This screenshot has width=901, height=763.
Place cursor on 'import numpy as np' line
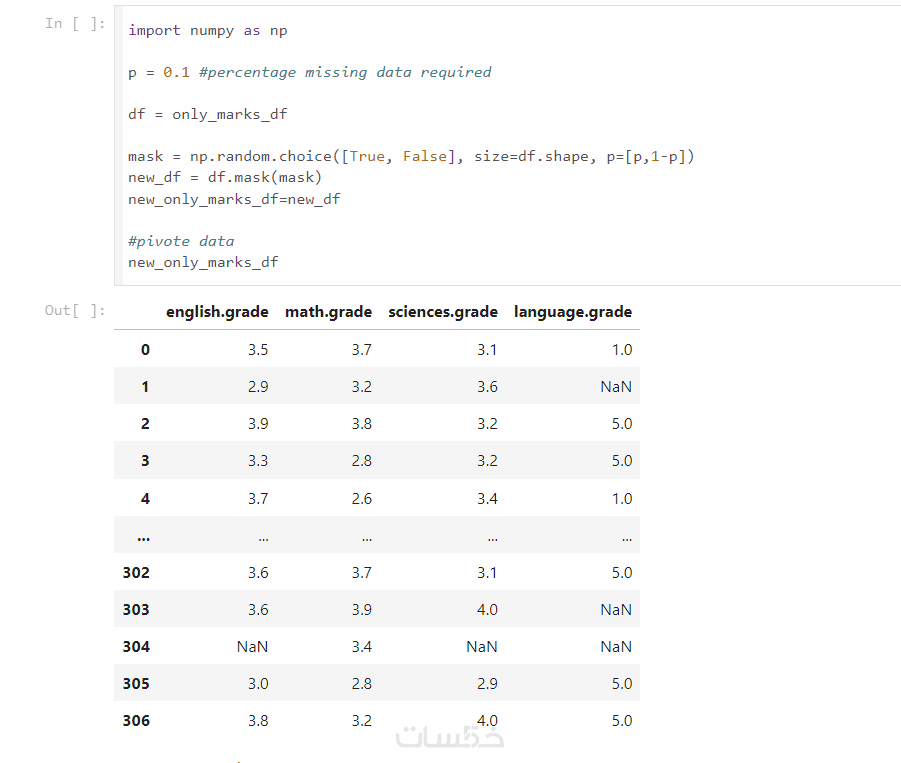click(208, 30)
